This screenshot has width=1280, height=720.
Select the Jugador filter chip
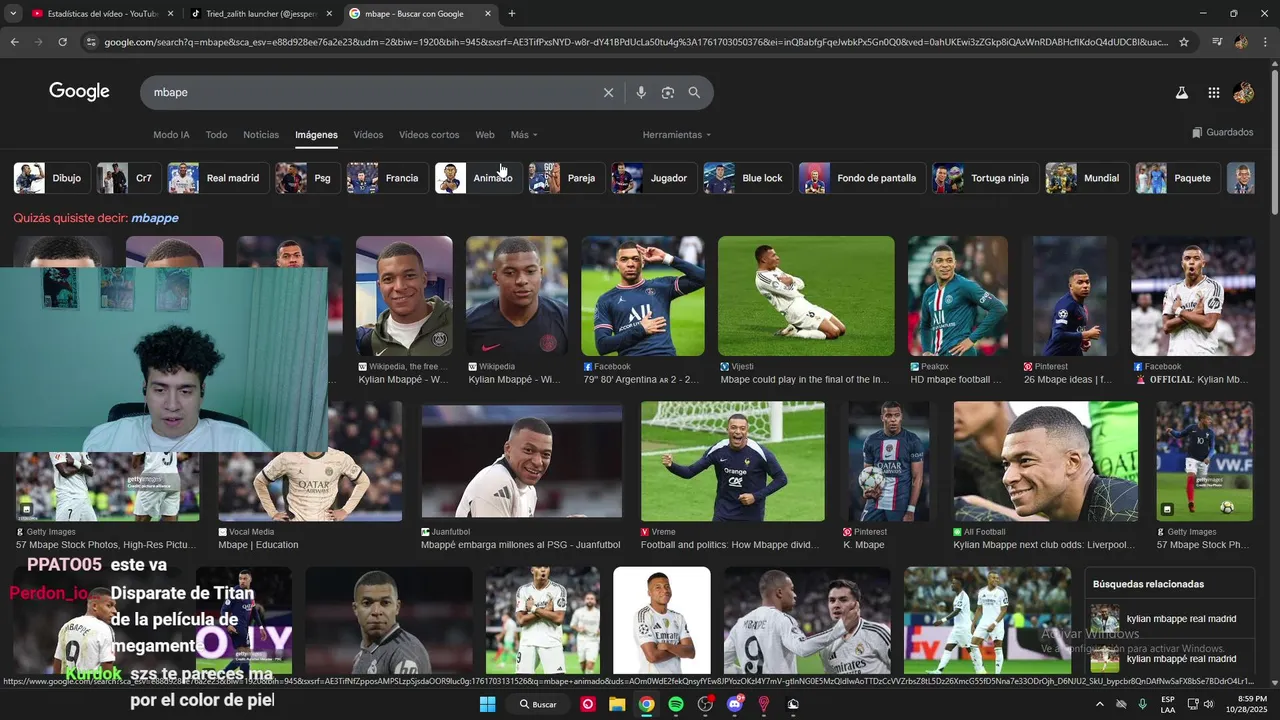(x=653, y=178)
